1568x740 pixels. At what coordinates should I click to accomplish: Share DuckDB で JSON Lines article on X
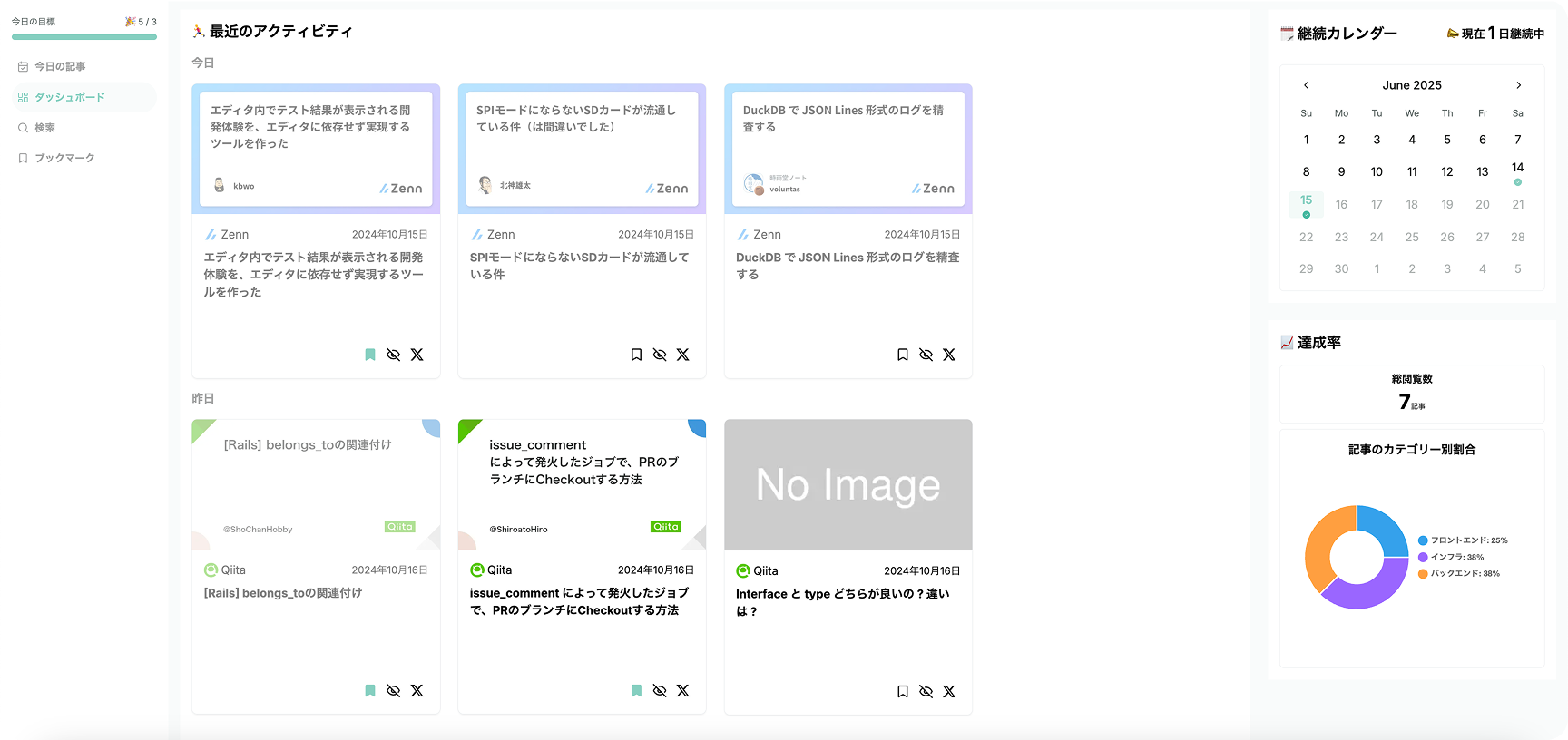tap(949, 355)
